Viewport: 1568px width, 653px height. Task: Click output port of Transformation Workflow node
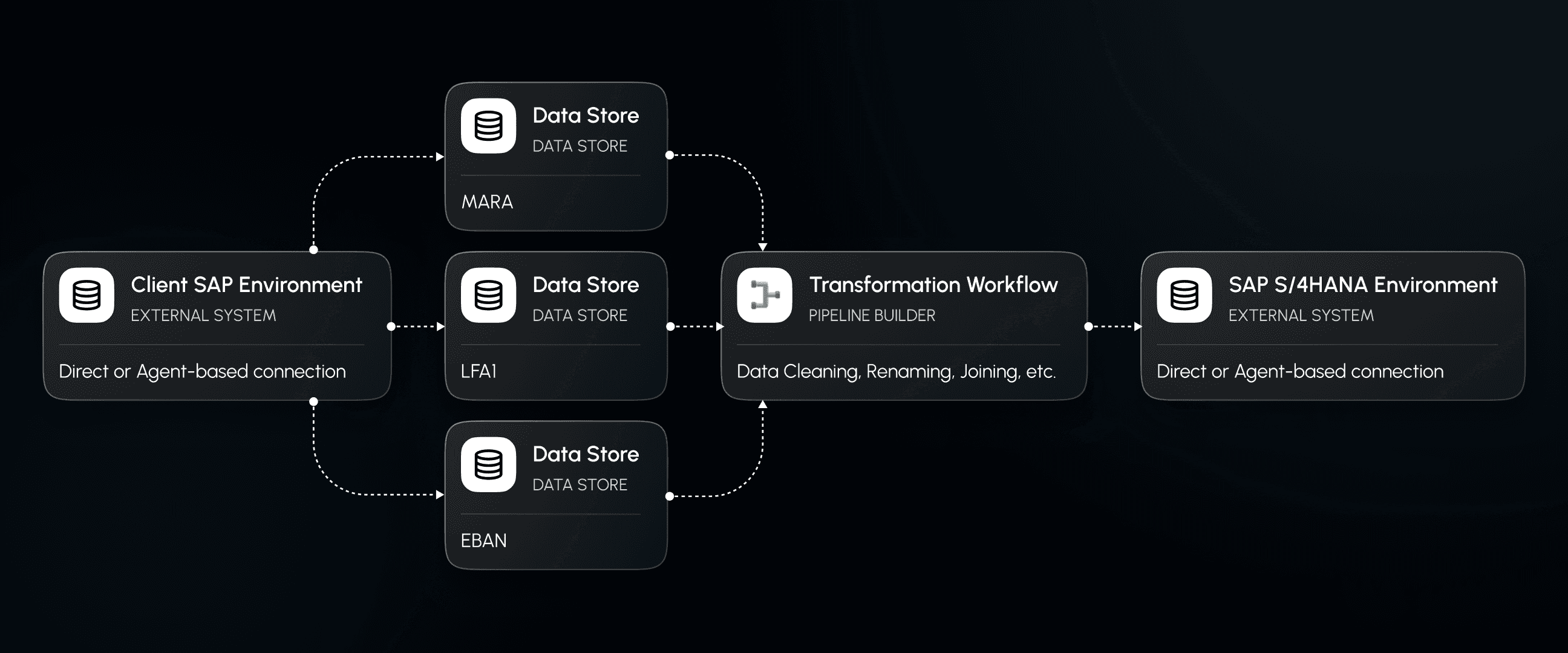[1088, 327]
